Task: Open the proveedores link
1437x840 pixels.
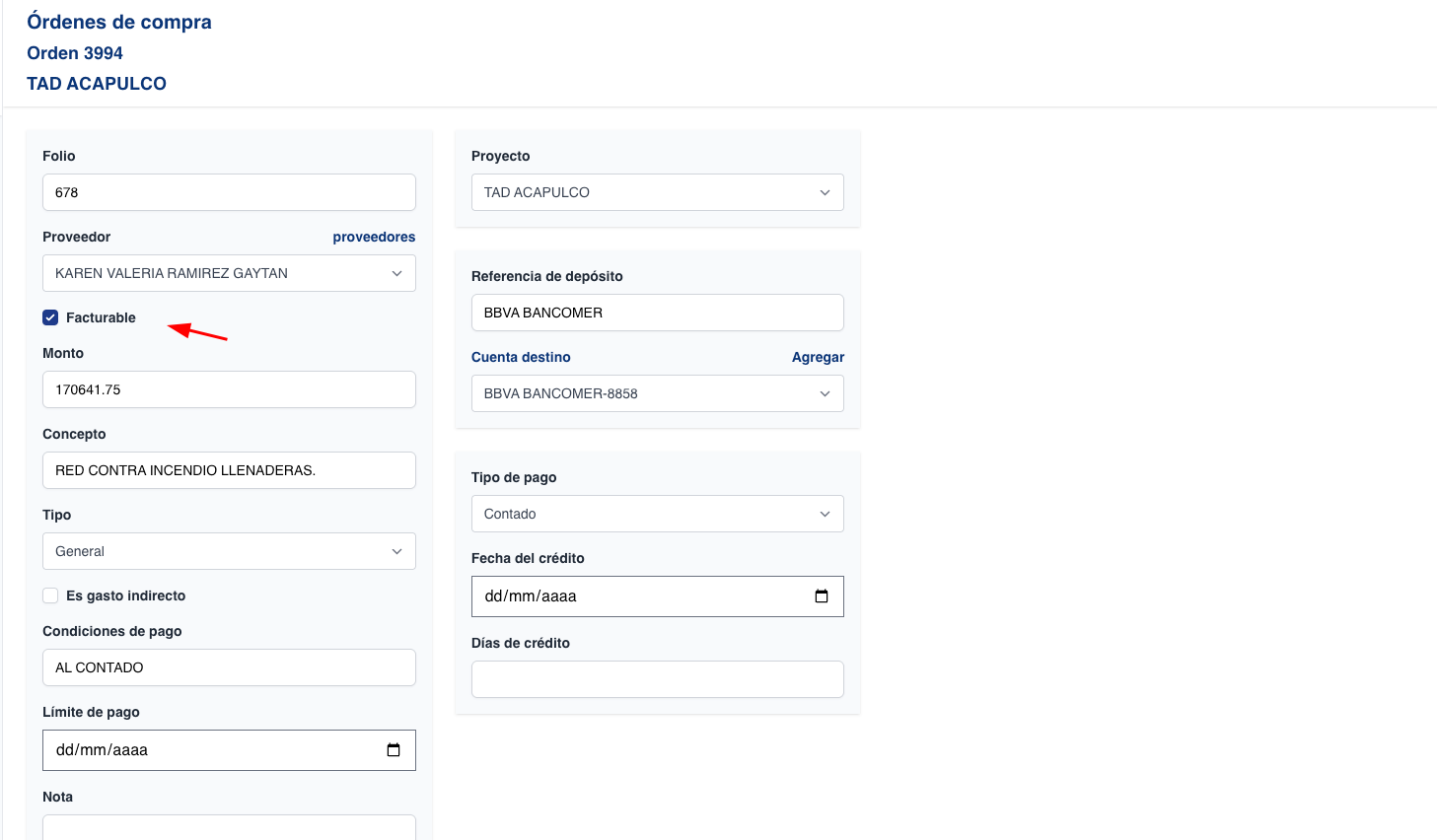Action: coord(374,237)
